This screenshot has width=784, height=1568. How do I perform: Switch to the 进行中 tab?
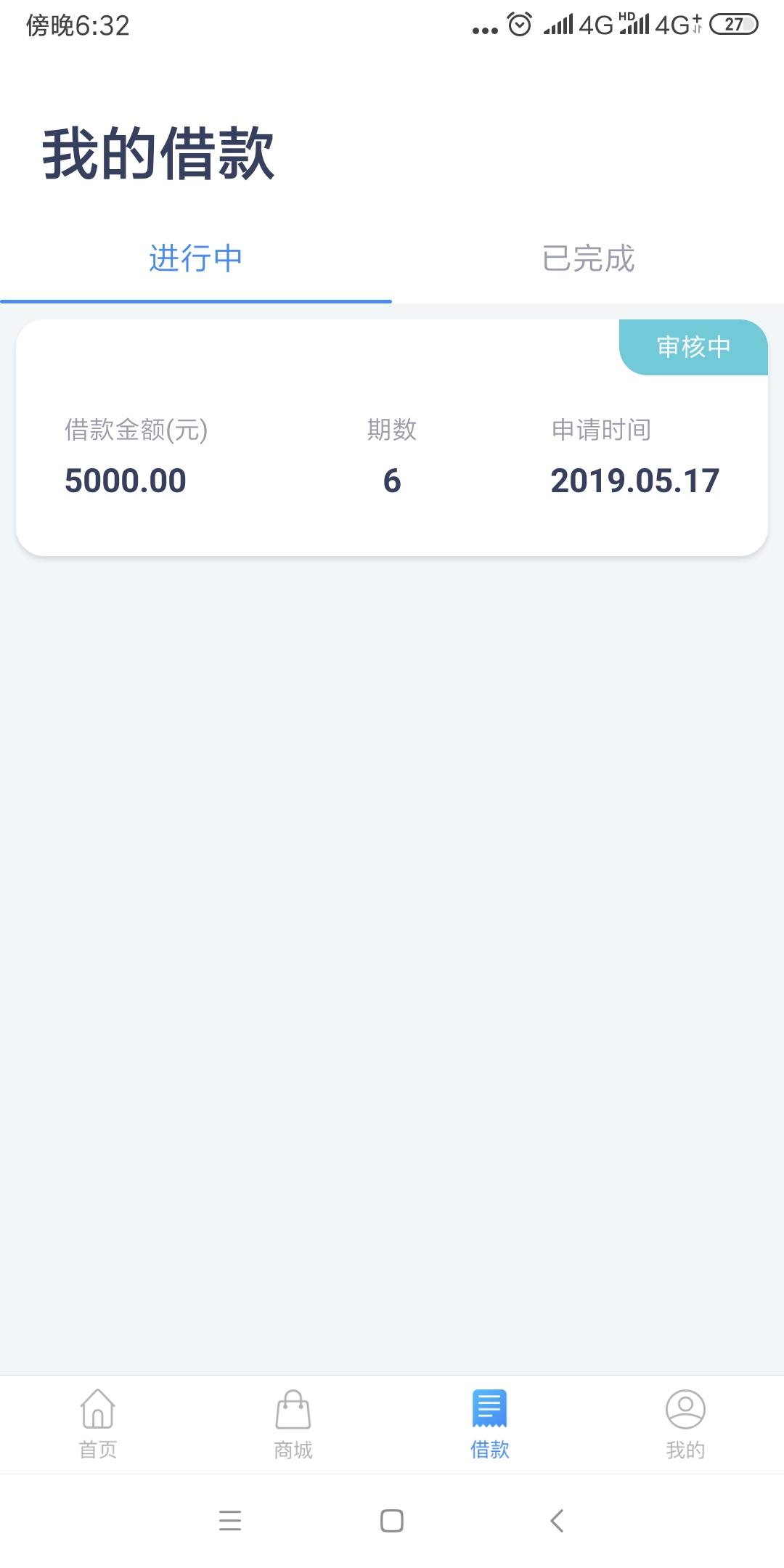(196, 258)
